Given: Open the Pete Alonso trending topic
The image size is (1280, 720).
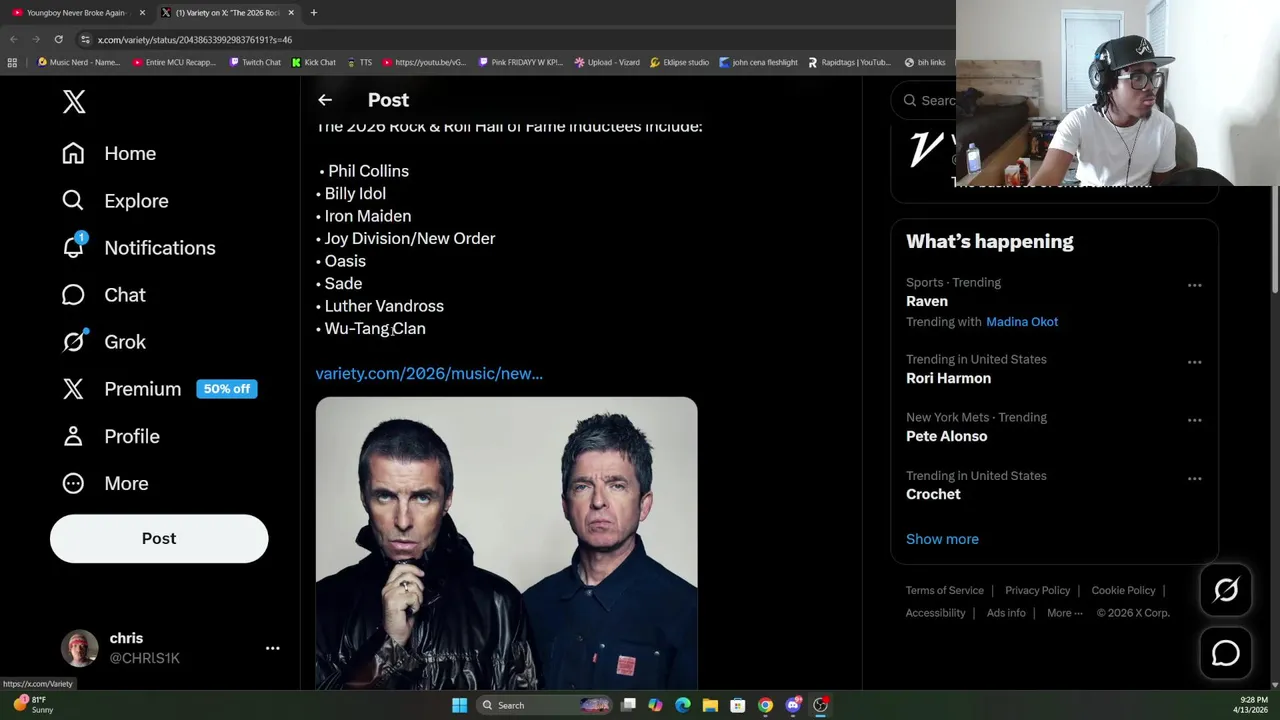Looking at the screenshot, I should [946, 436].
